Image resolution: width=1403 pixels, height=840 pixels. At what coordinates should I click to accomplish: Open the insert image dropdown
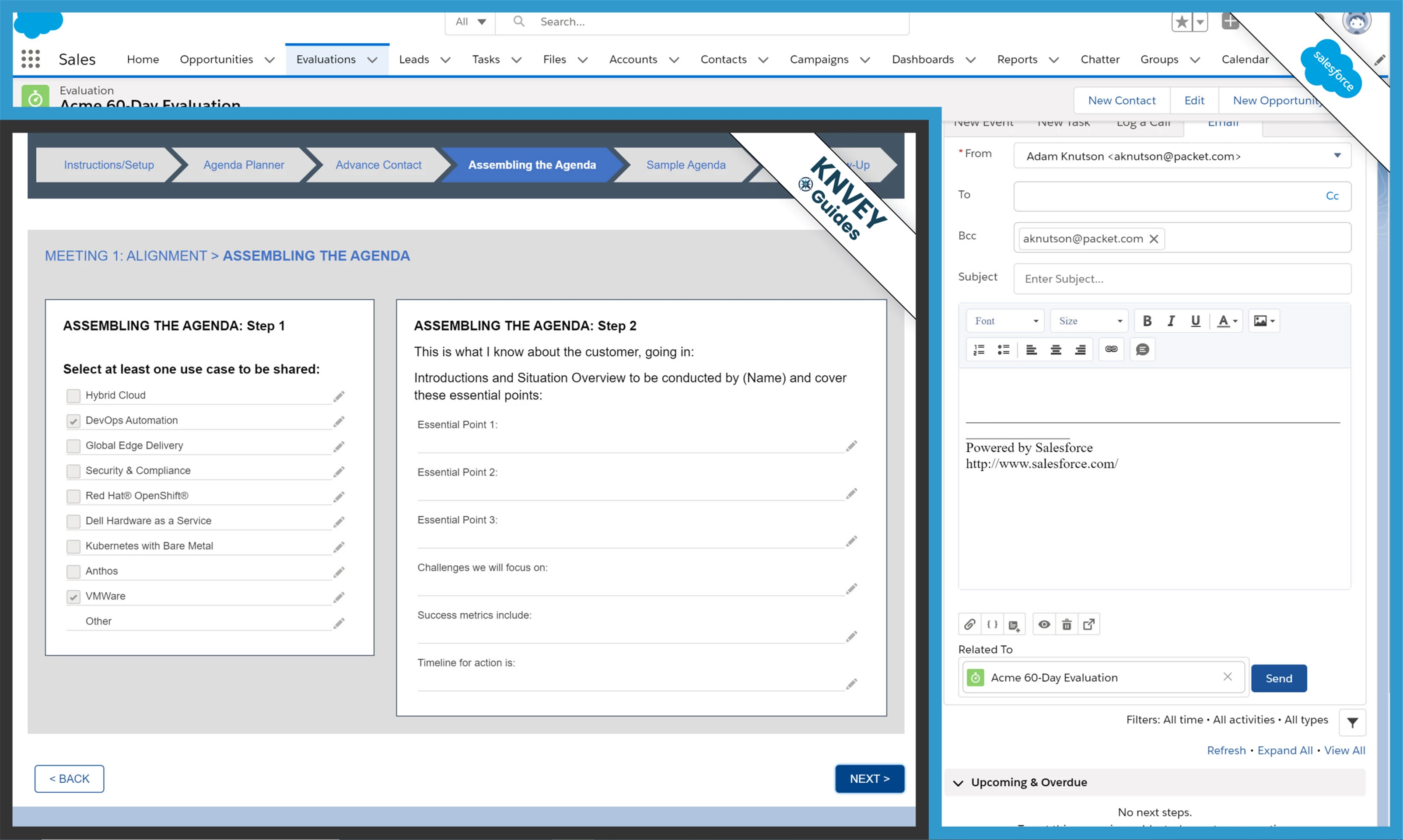pyautogui.click(x=1264, y=321)
